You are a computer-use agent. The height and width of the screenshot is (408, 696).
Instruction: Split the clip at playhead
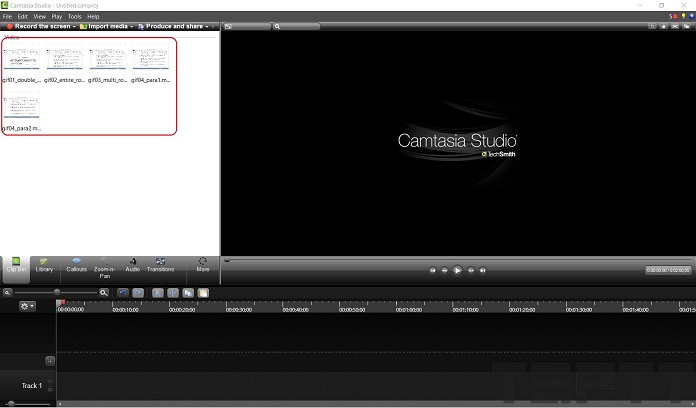point(173,293)
